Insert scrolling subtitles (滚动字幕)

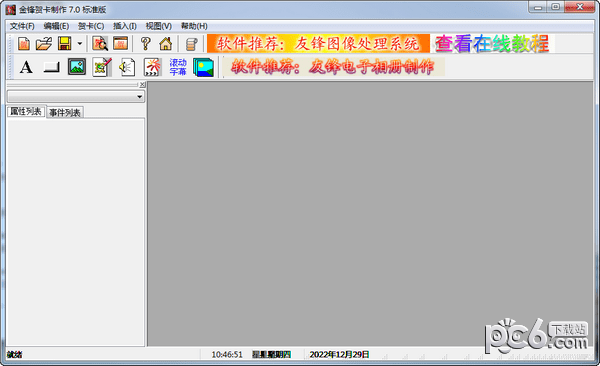(178, 67)
